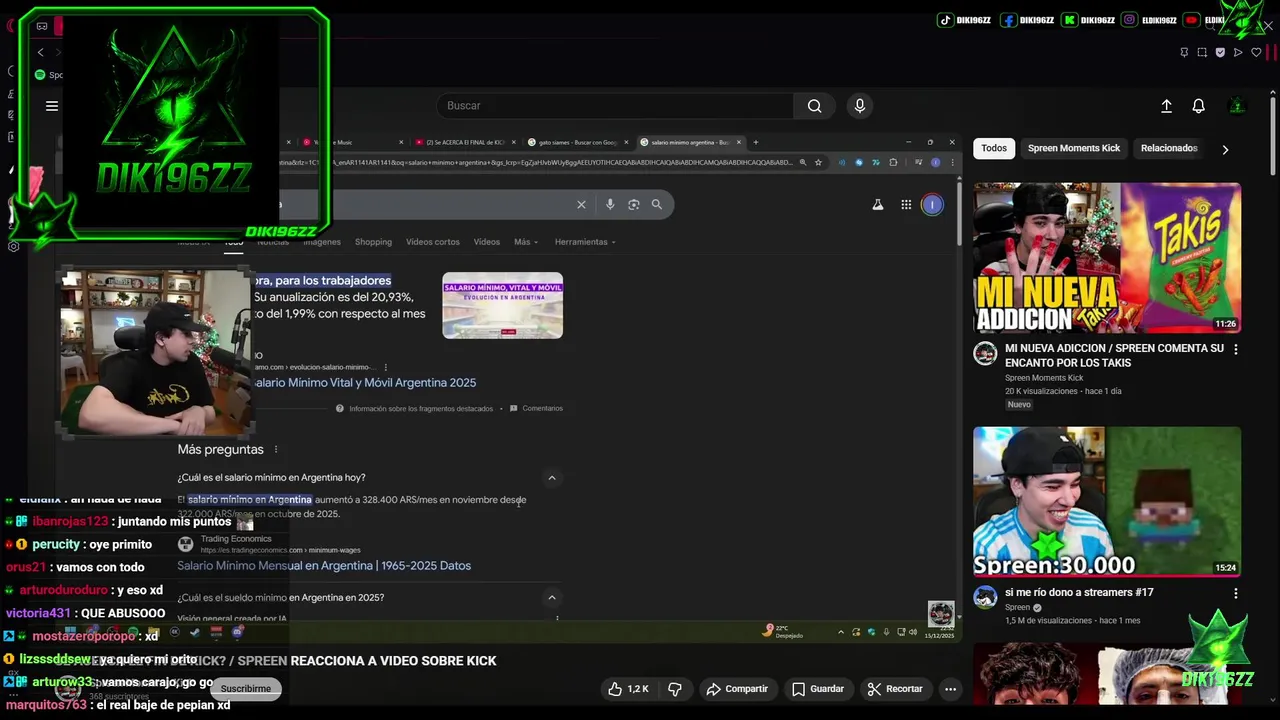Click the 'Suscribirme' button
Image resolution: width=1280 pixels, height=720 pixels.
click(x=245, y=689)
